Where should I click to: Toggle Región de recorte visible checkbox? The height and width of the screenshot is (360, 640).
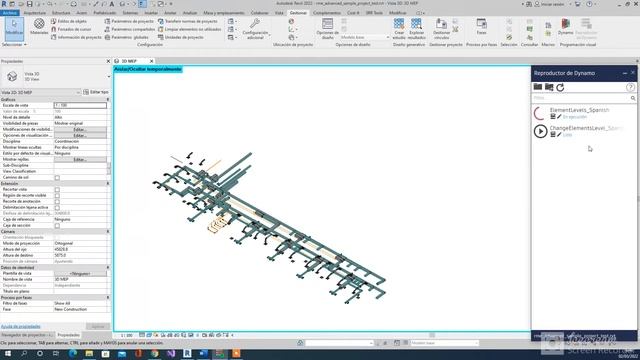57,196
